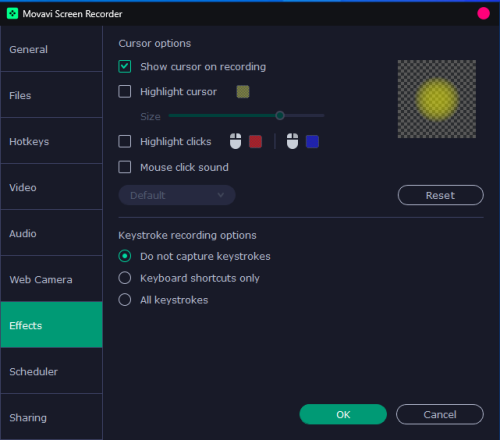This screenshot has height=440, width=500.
Task: Click the Size label text
Action: (x=150, y=116)
